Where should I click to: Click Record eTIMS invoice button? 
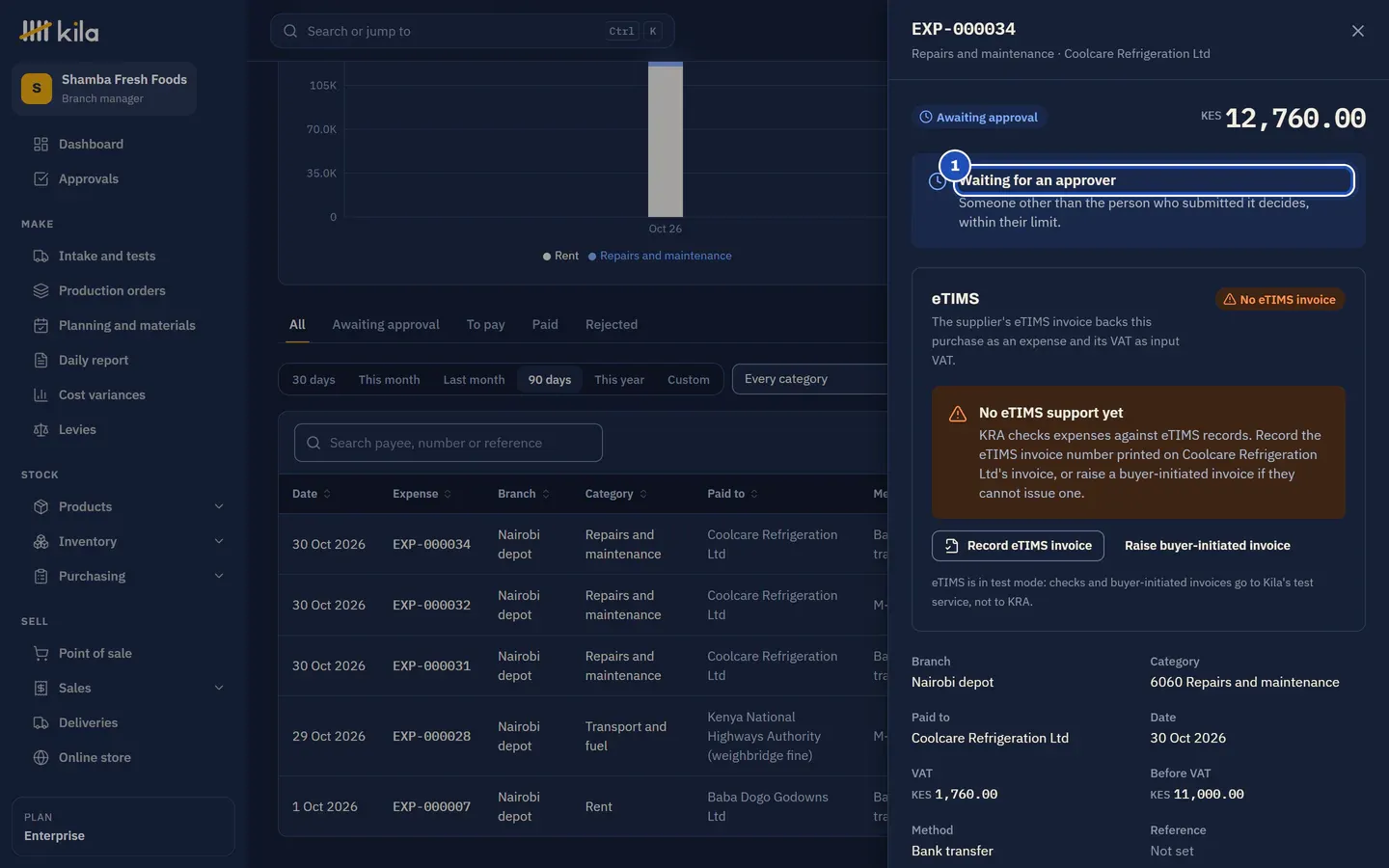[1018, 546]
